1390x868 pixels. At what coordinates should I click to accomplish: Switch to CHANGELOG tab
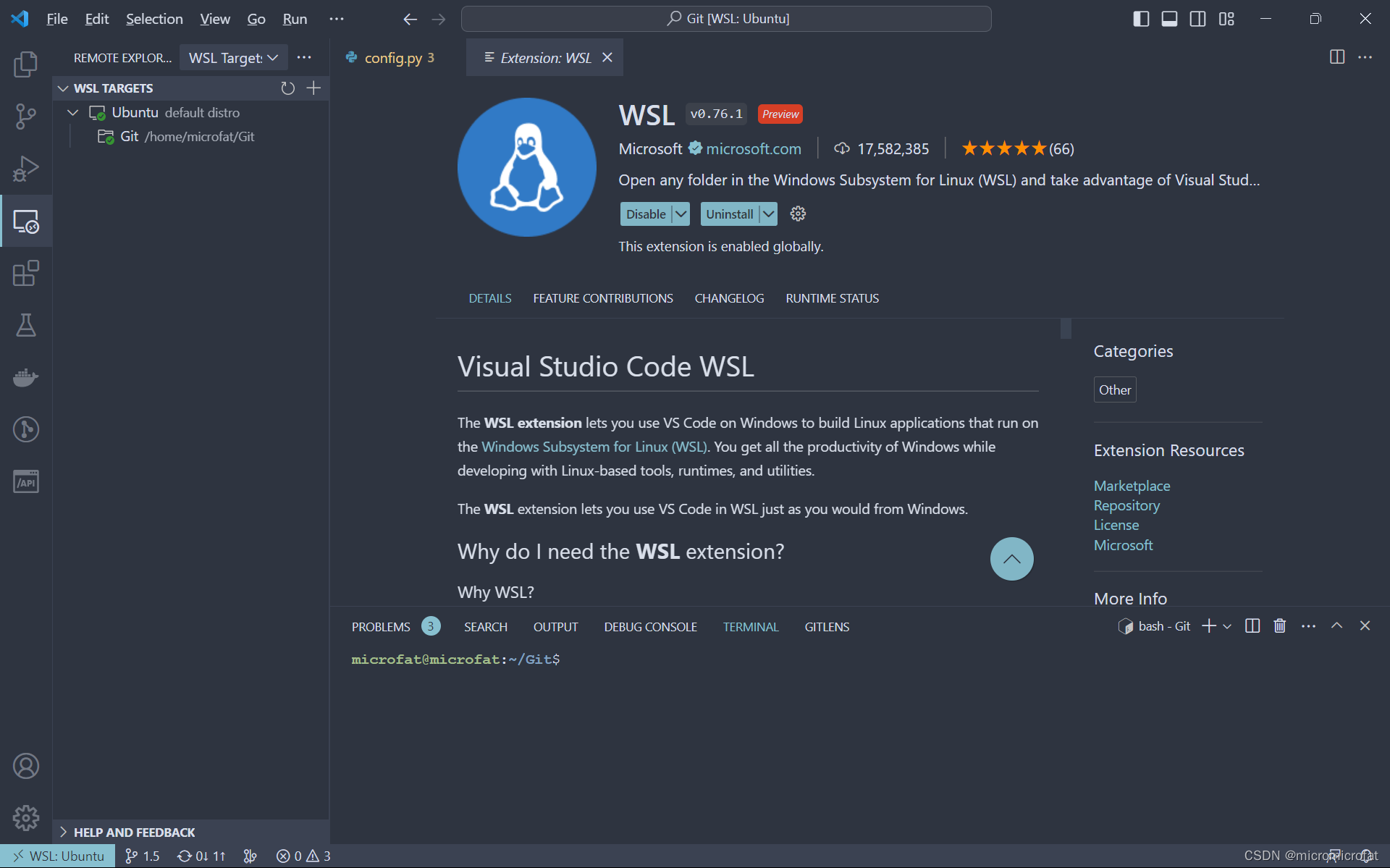[729, 298]
